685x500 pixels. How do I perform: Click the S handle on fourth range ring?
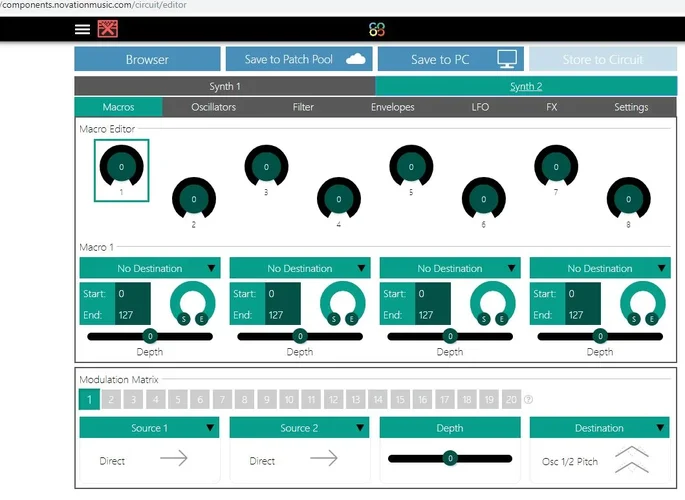click(634, 319)
